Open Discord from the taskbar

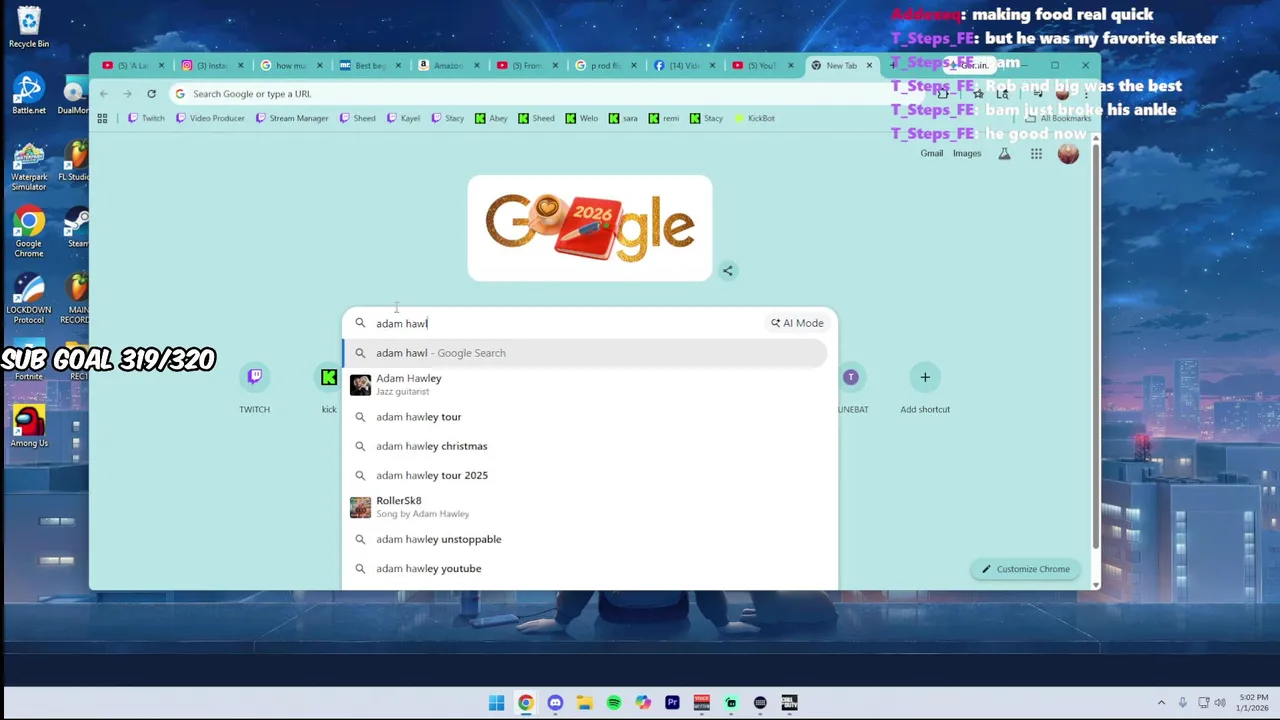(555, 703)
